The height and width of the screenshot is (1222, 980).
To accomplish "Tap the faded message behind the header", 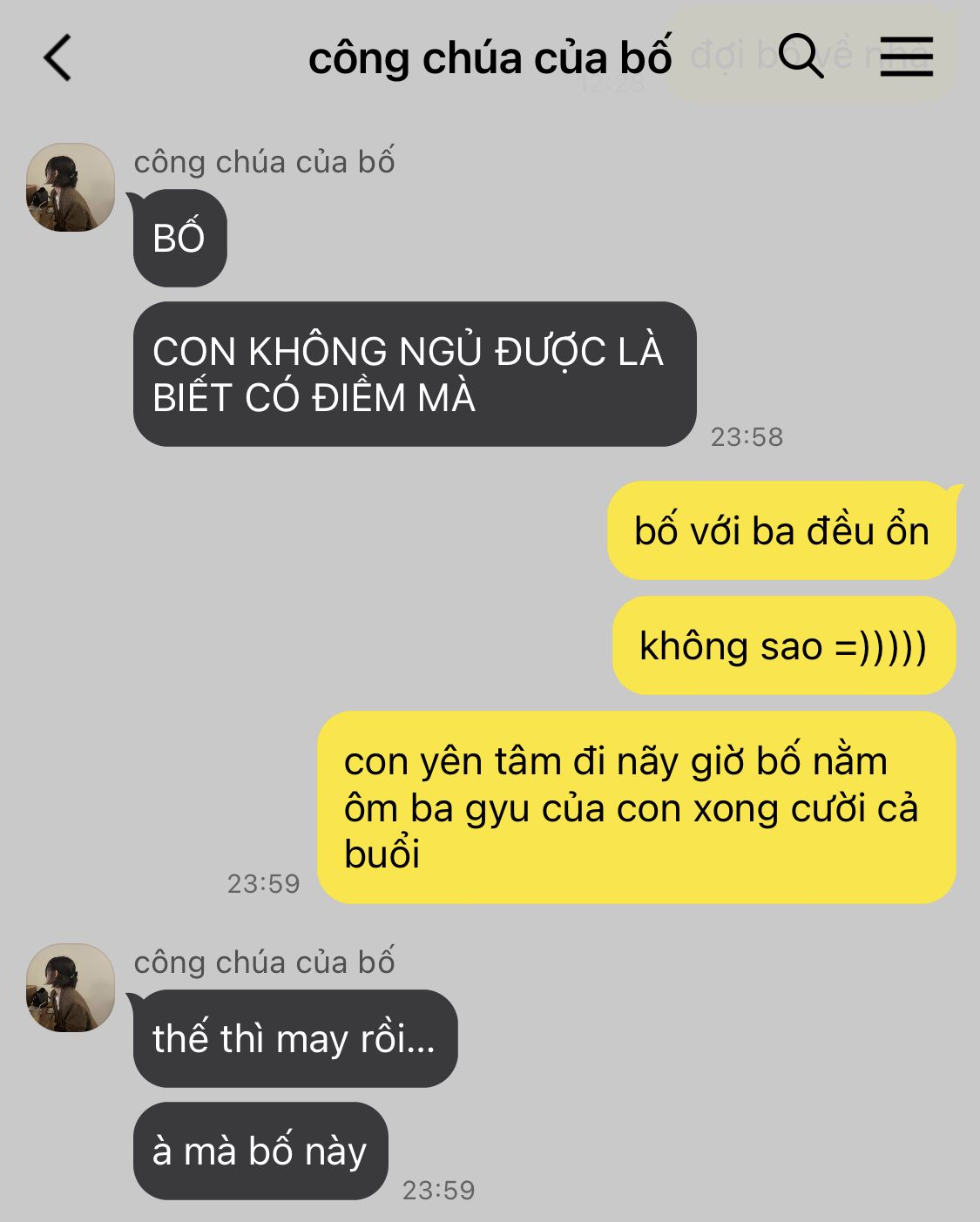I will [x=812, y=54].
